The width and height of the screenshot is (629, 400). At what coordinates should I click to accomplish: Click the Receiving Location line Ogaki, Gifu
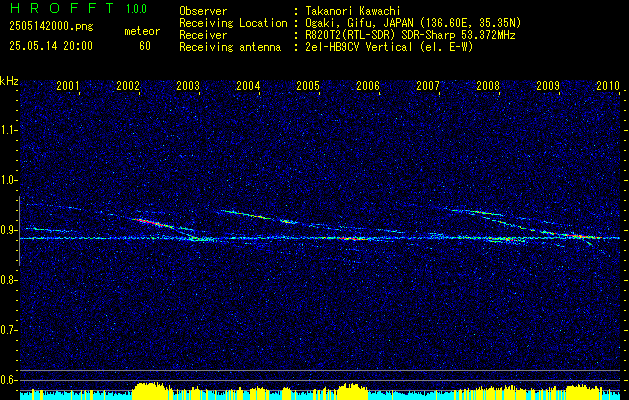click(413, 23)
